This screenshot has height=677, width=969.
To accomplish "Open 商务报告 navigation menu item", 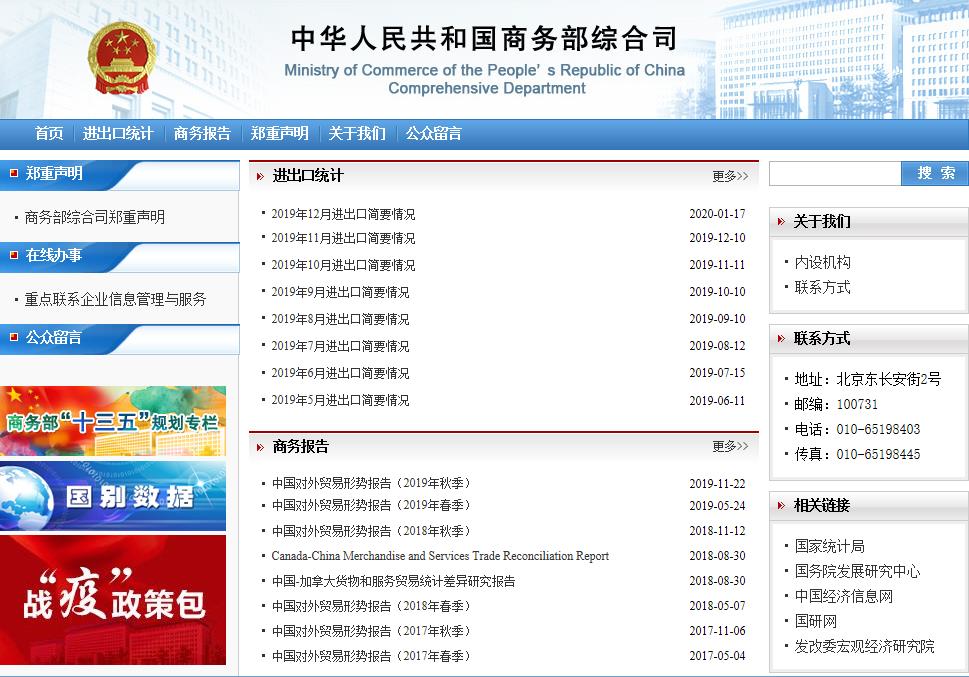I will (x=202, y=134).
